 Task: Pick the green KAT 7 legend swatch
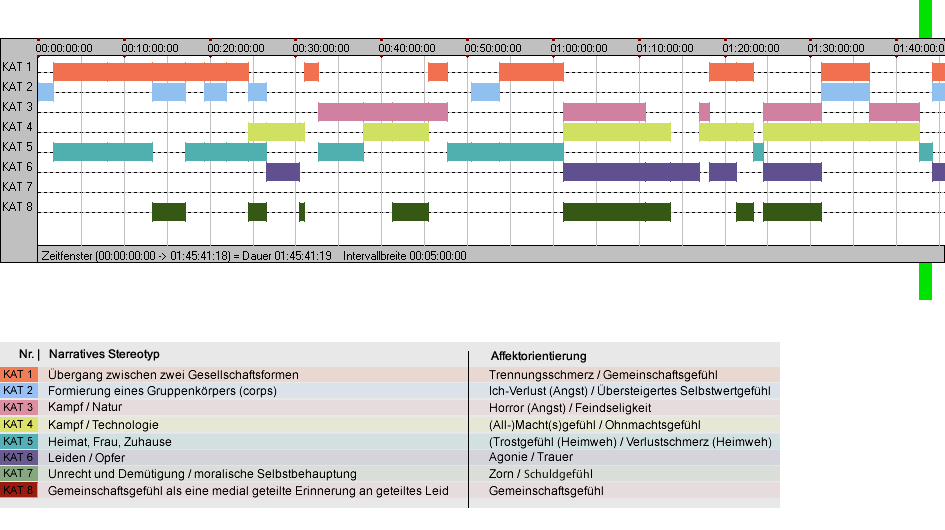19,474
